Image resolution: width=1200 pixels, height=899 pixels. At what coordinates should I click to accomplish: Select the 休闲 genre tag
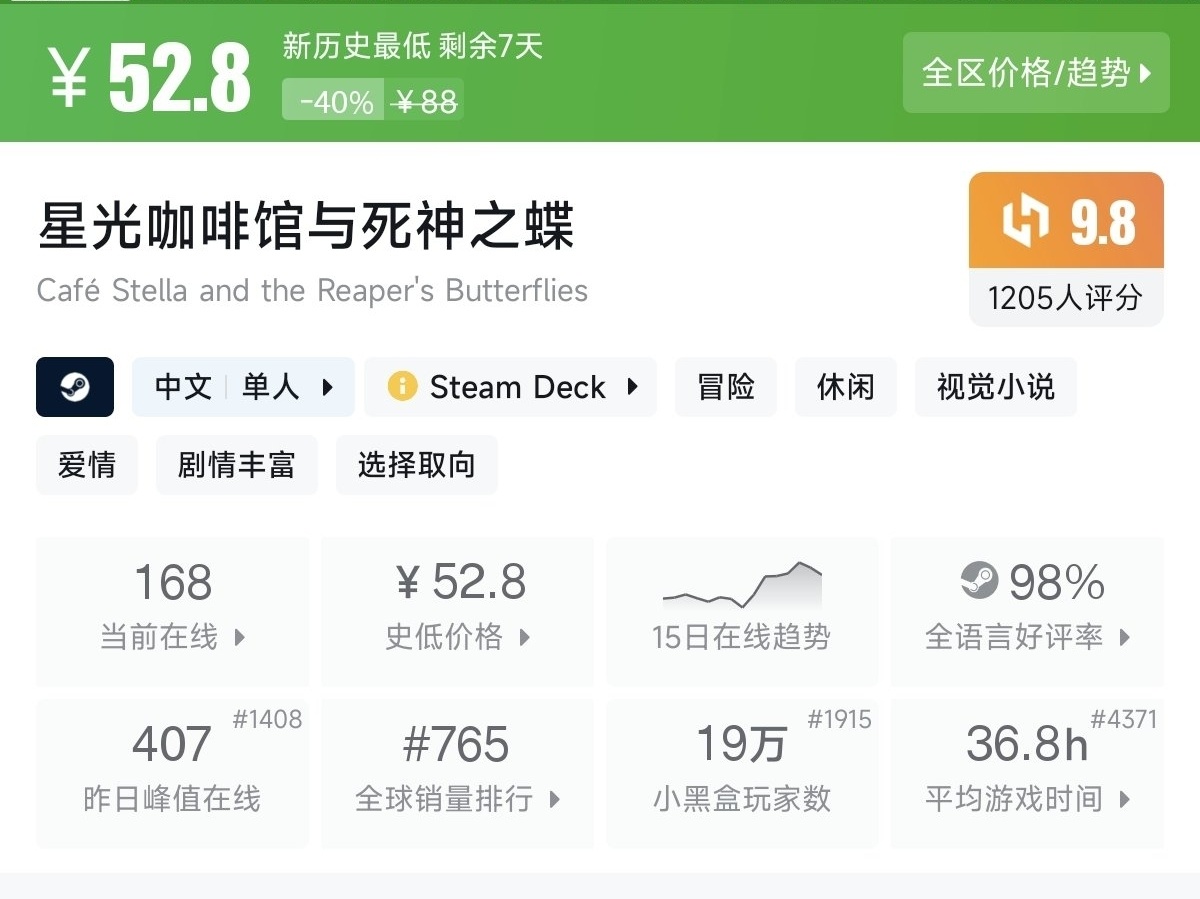(846, 387)
